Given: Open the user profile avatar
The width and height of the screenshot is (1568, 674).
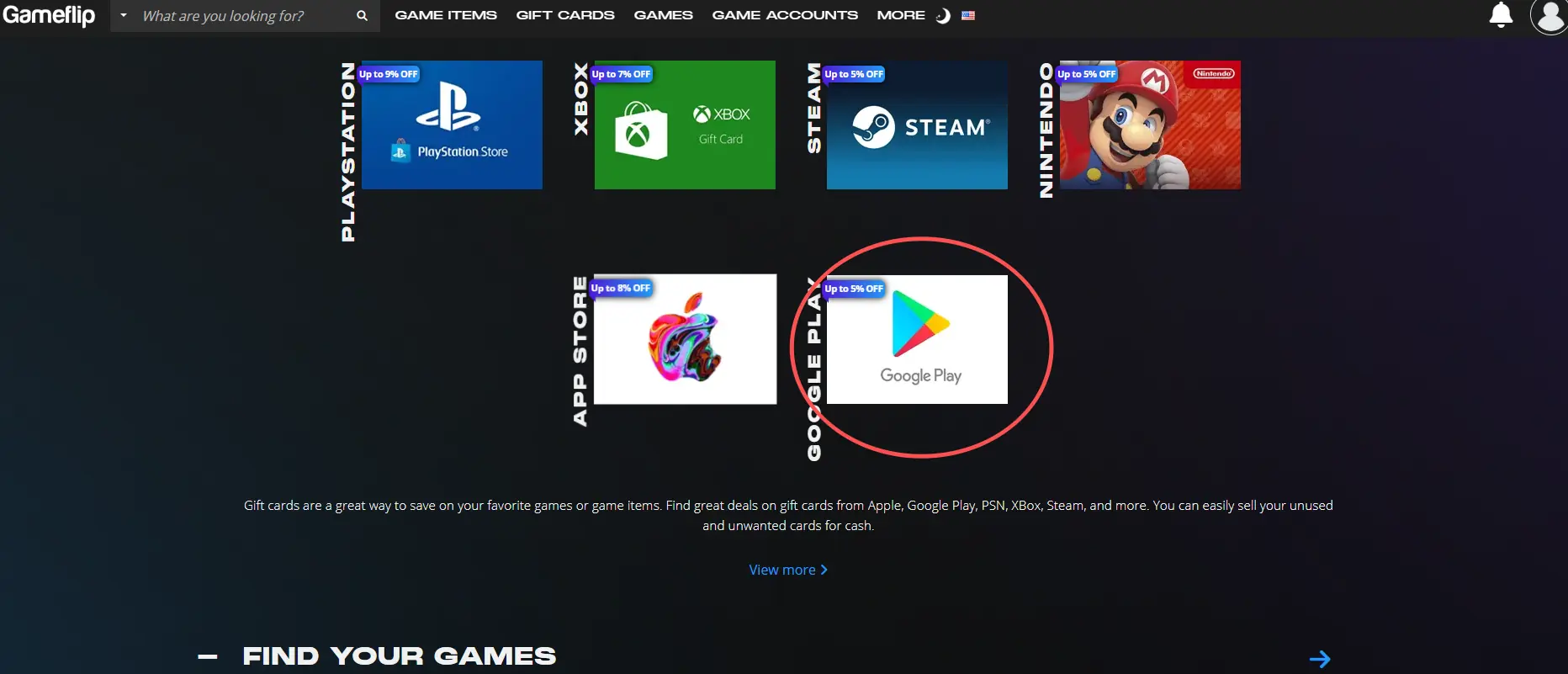Looking at the screenshot, I should point(1549,16).
